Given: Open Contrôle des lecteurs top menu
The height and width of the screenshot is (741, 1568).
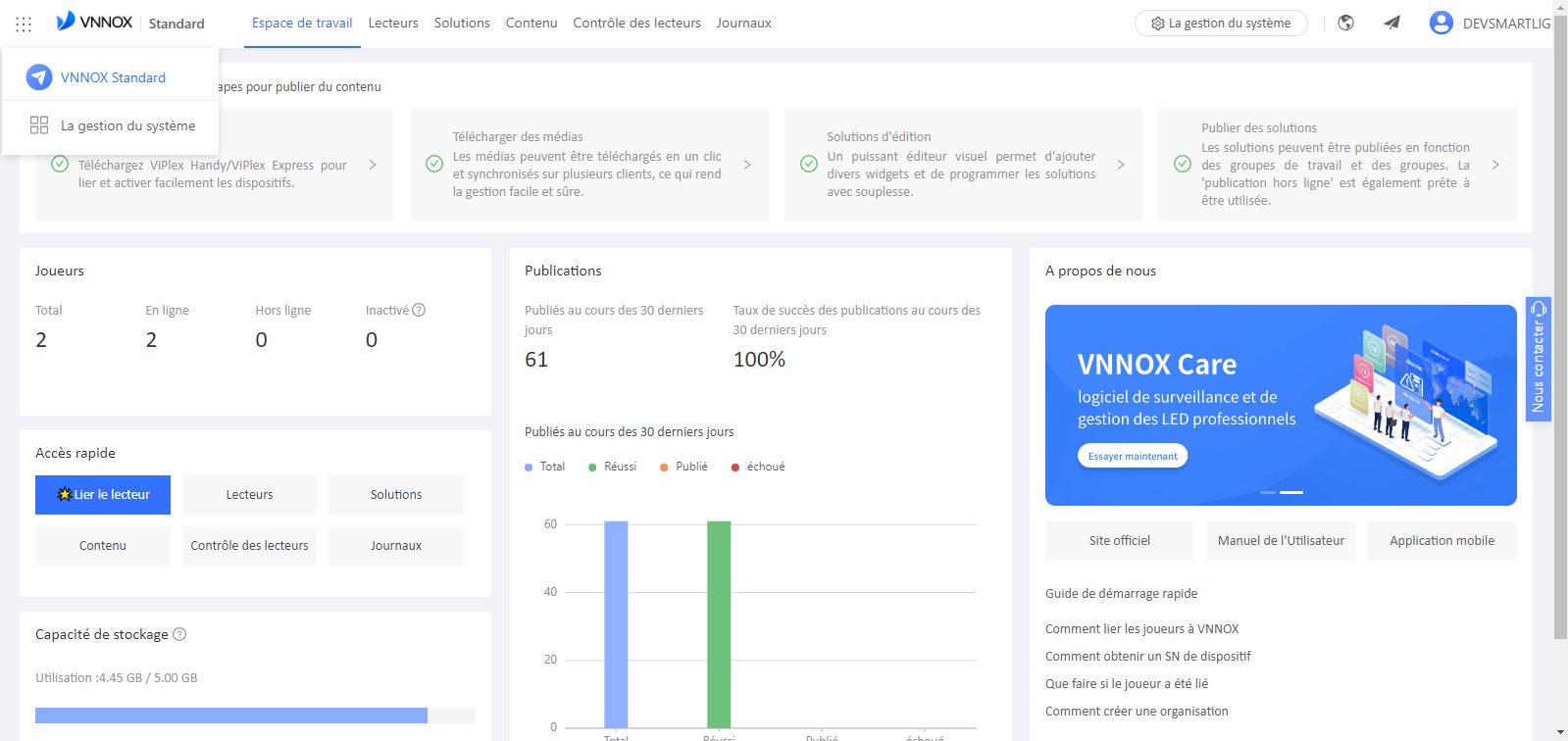Looking at the screenshot, I should tap(636, 23).
